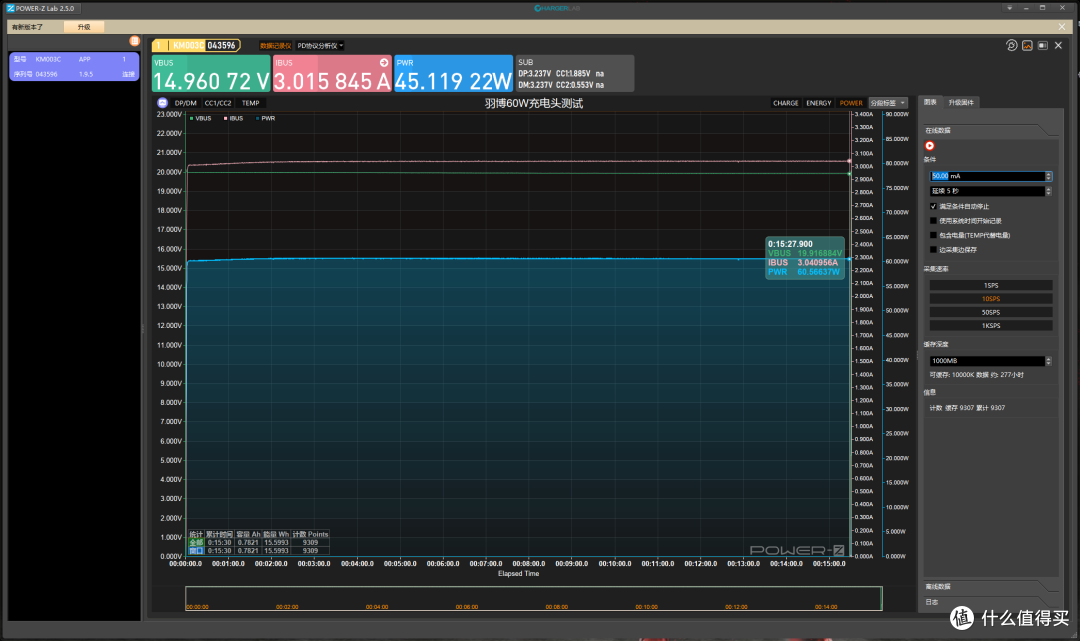Enable 使用系统时间开始记录 checkbox
Image resolution: width=1080 pixels, height=641 pixels.
tap(933, 221)
